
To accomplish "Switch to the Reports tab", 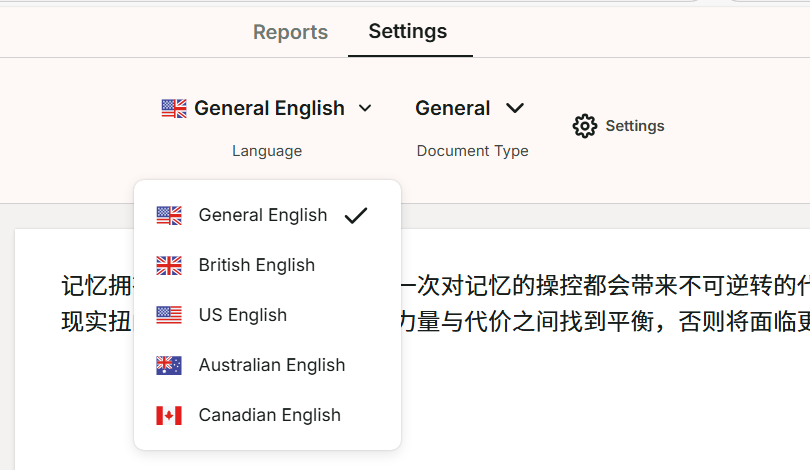I will [290, 32].
